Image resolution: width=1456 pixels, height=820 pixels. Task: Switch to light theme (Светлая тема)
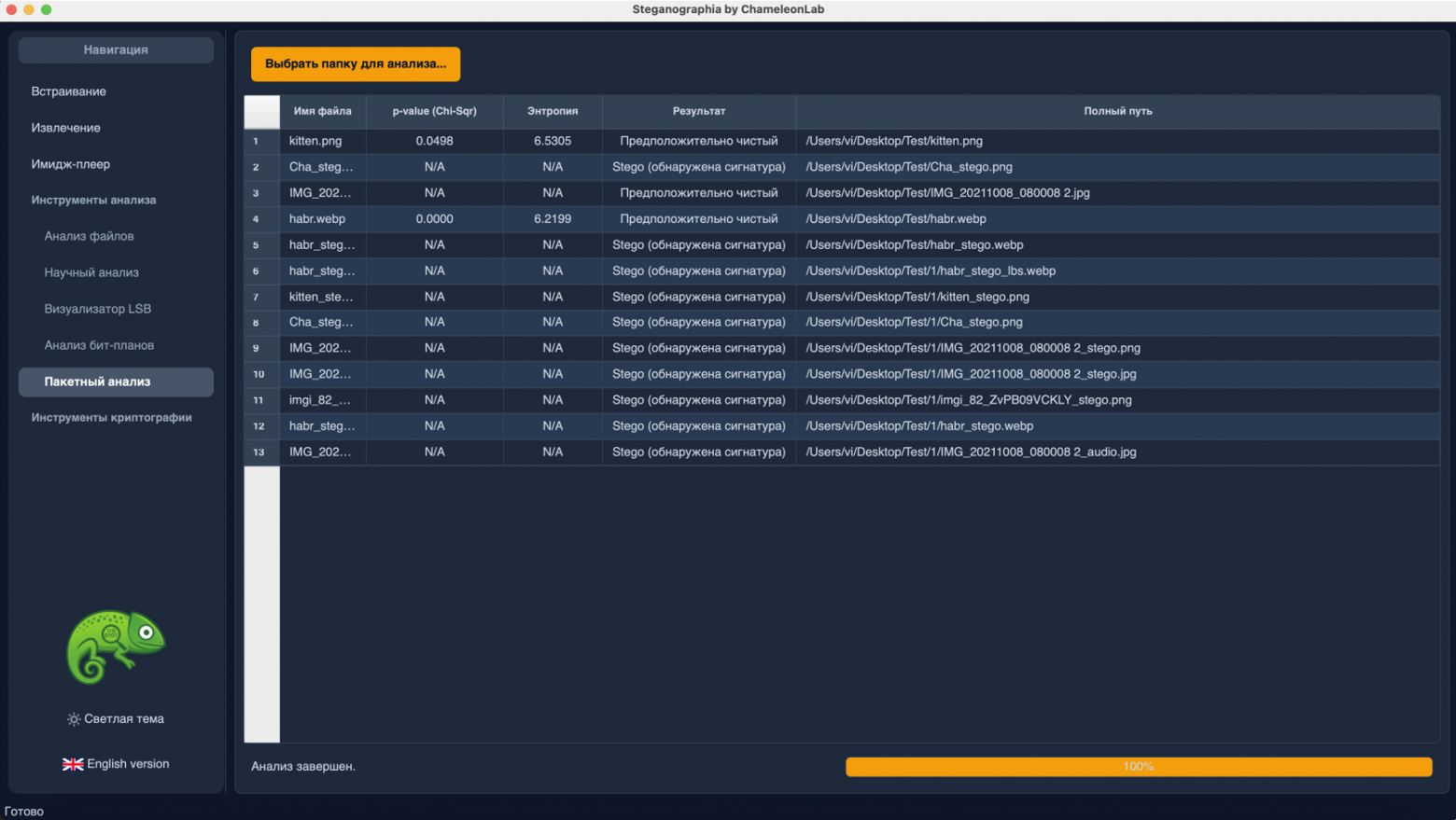pyautogui.click(x=116, y=718)
